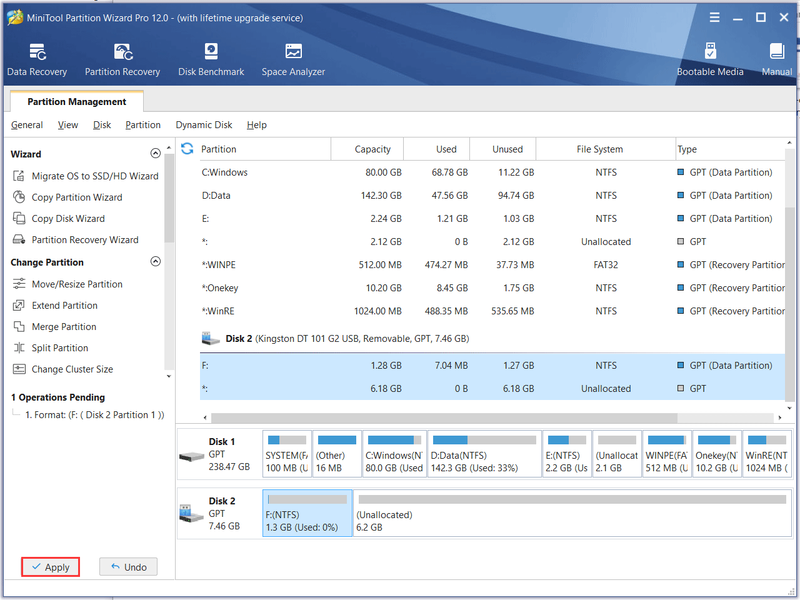Undo the last pending operation
Viewport: 800px width, 600px height.
click(x=128, y=567)
